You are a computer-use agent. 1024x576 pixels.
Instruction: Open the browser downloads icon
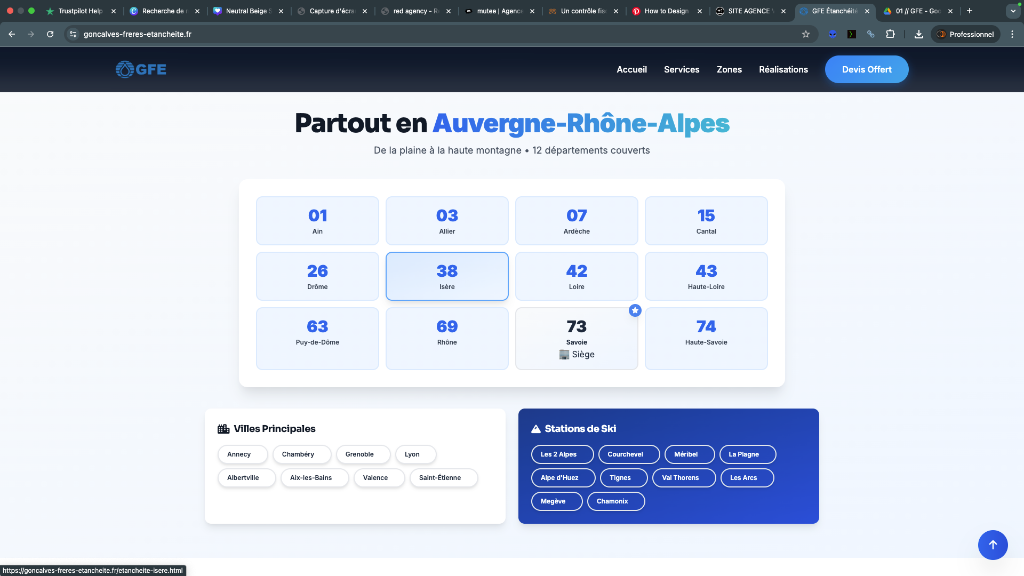click(918, 34)
